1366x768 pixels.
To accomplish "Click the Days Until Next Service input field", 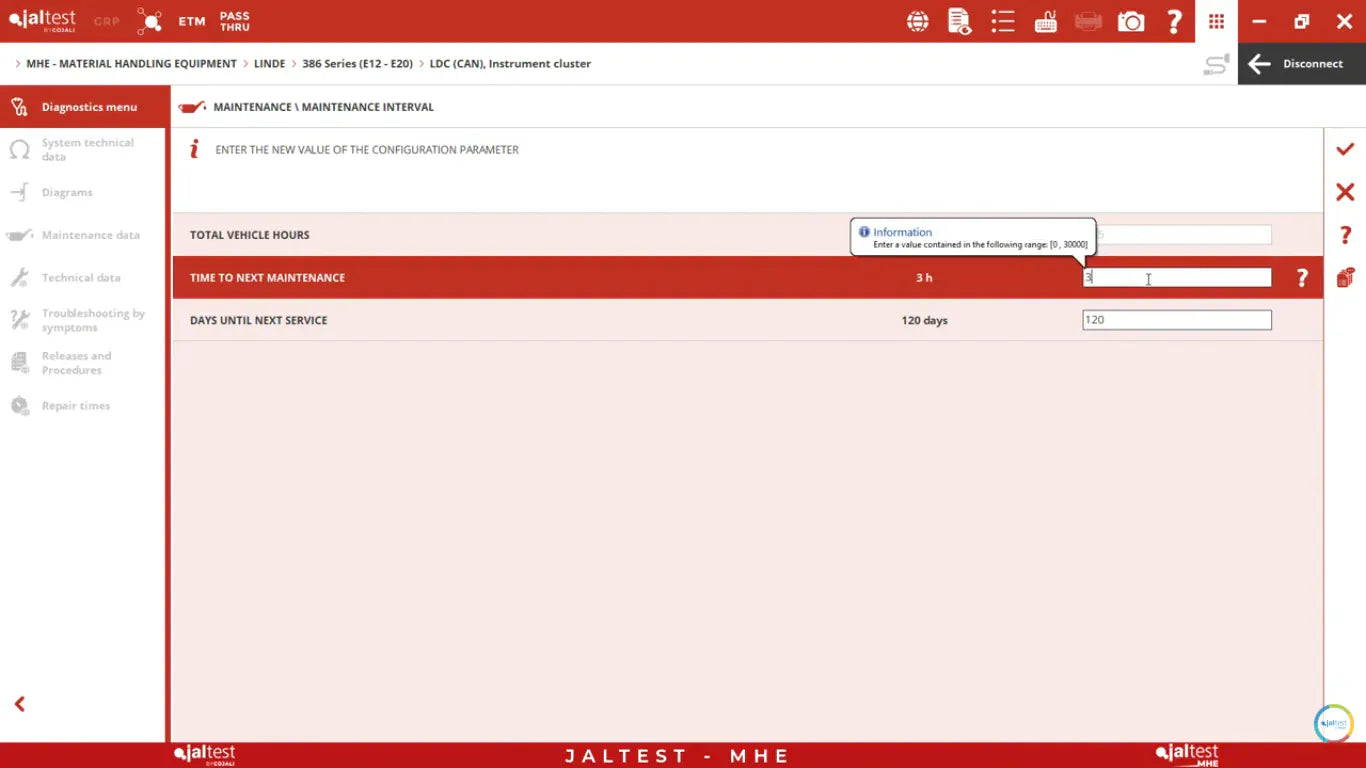I will click(1176, 319).
